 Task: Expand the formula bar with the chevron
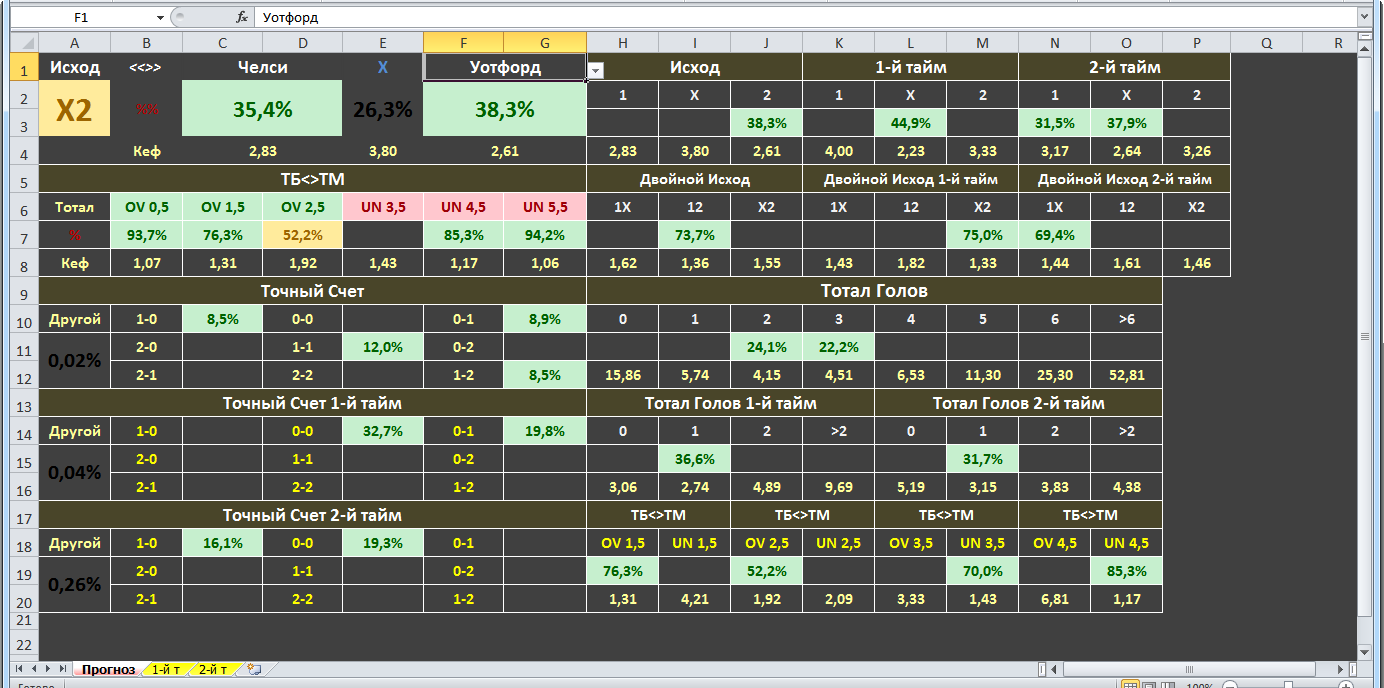[x=1364, y=18]
